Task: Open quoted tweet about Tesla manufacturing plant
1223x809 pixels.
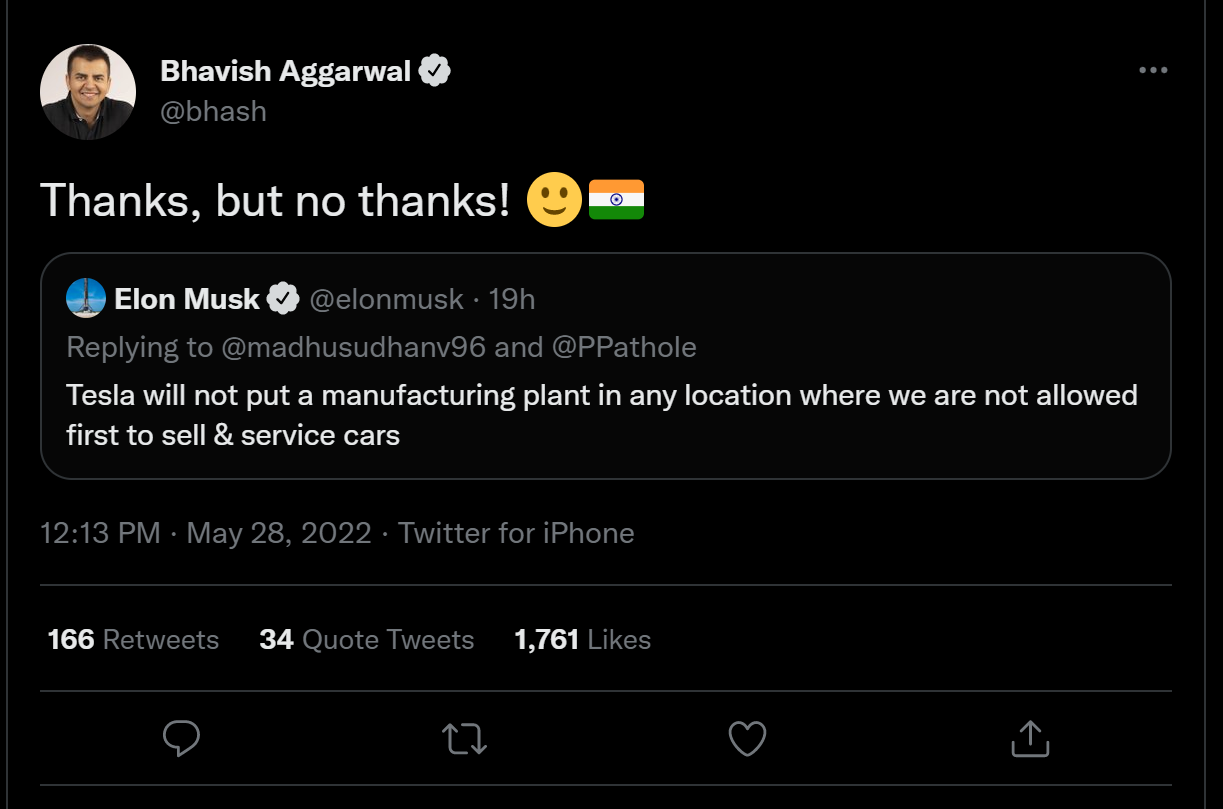Action: coord(600,415)
